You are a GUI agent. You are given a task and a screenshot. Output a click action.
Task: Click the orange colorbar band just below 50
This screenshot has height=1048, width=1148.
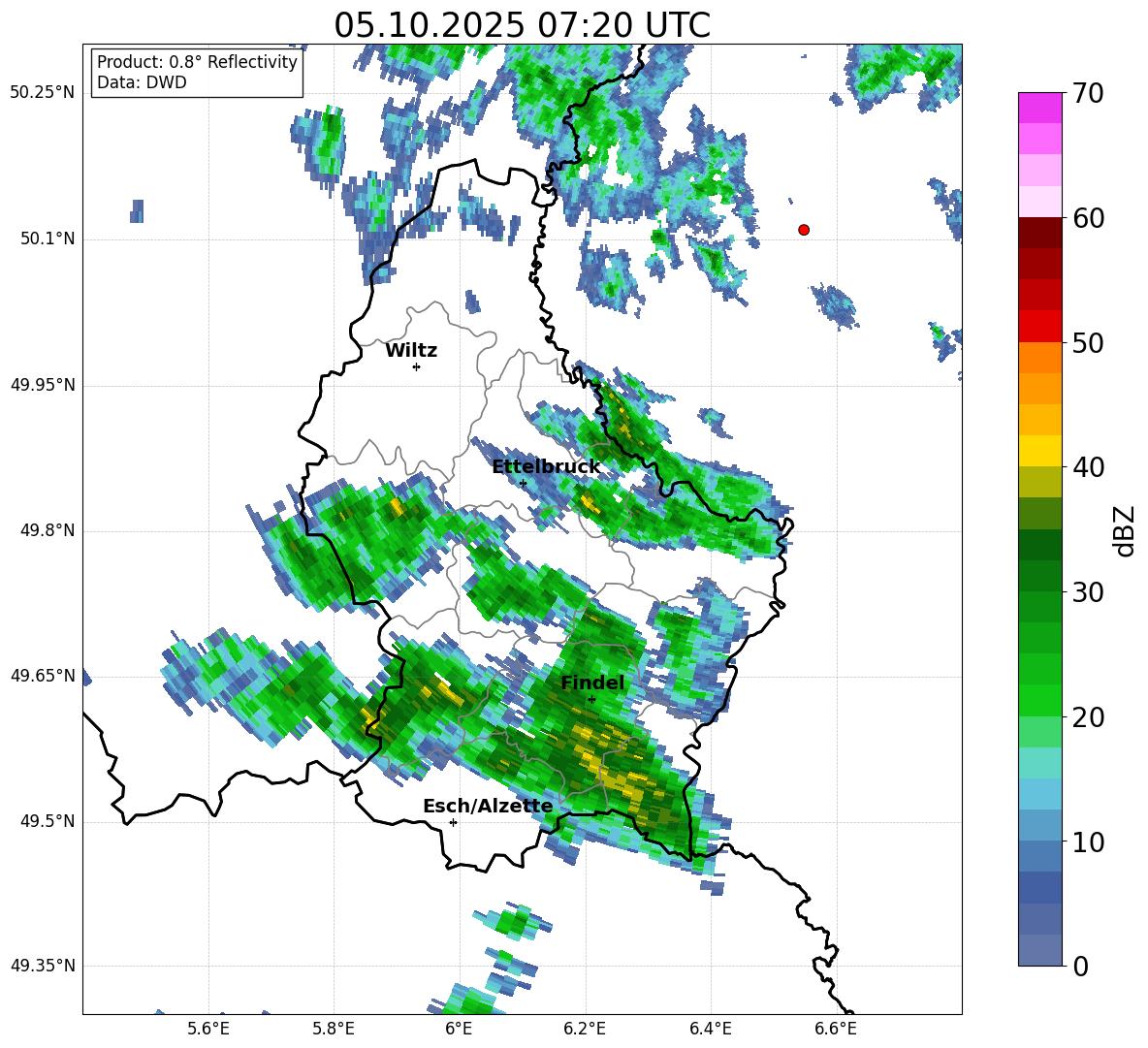[x=1039, y=357]
